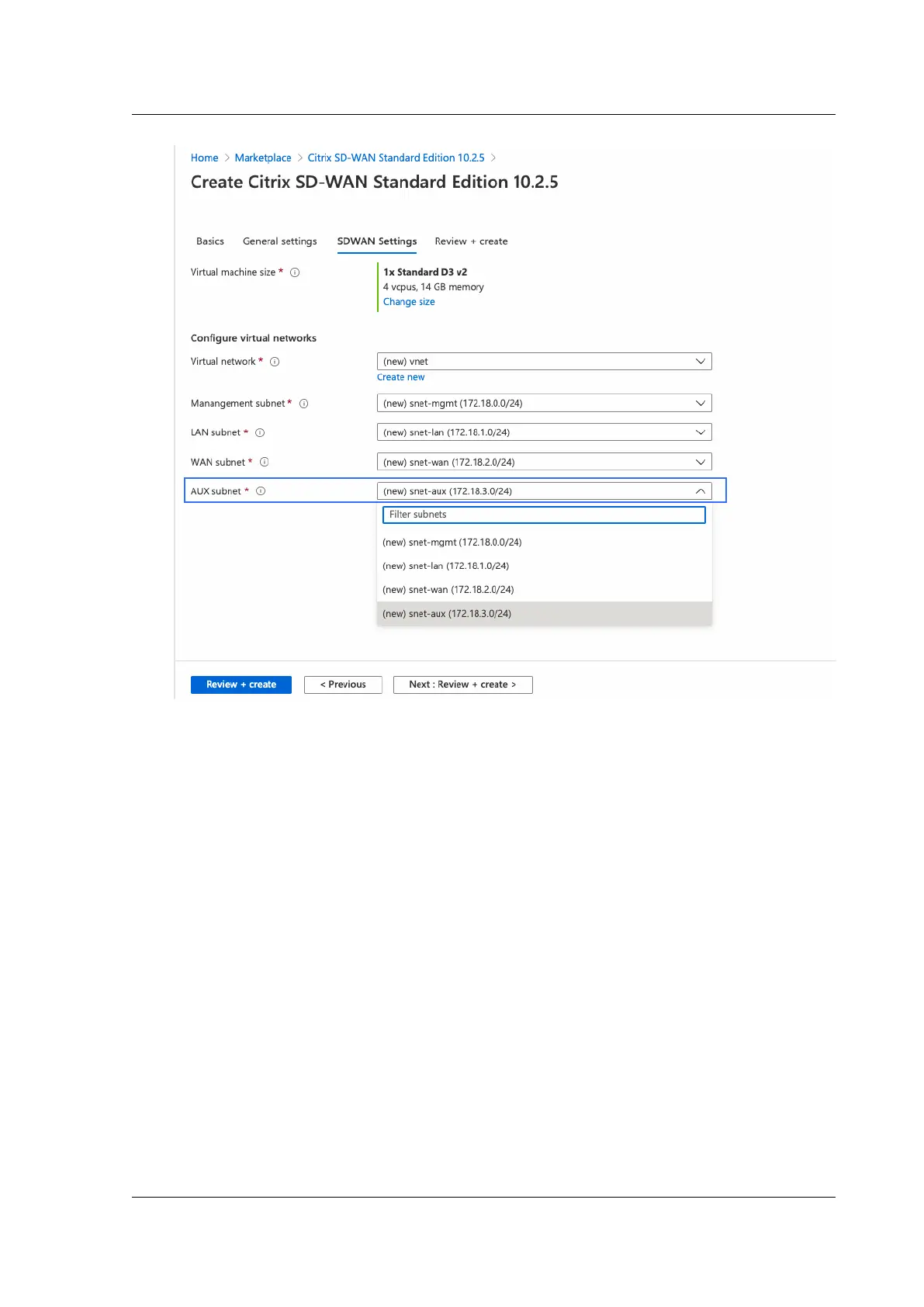
Task: Click info icon beside AUX subnet
Action: click(261, 491)
